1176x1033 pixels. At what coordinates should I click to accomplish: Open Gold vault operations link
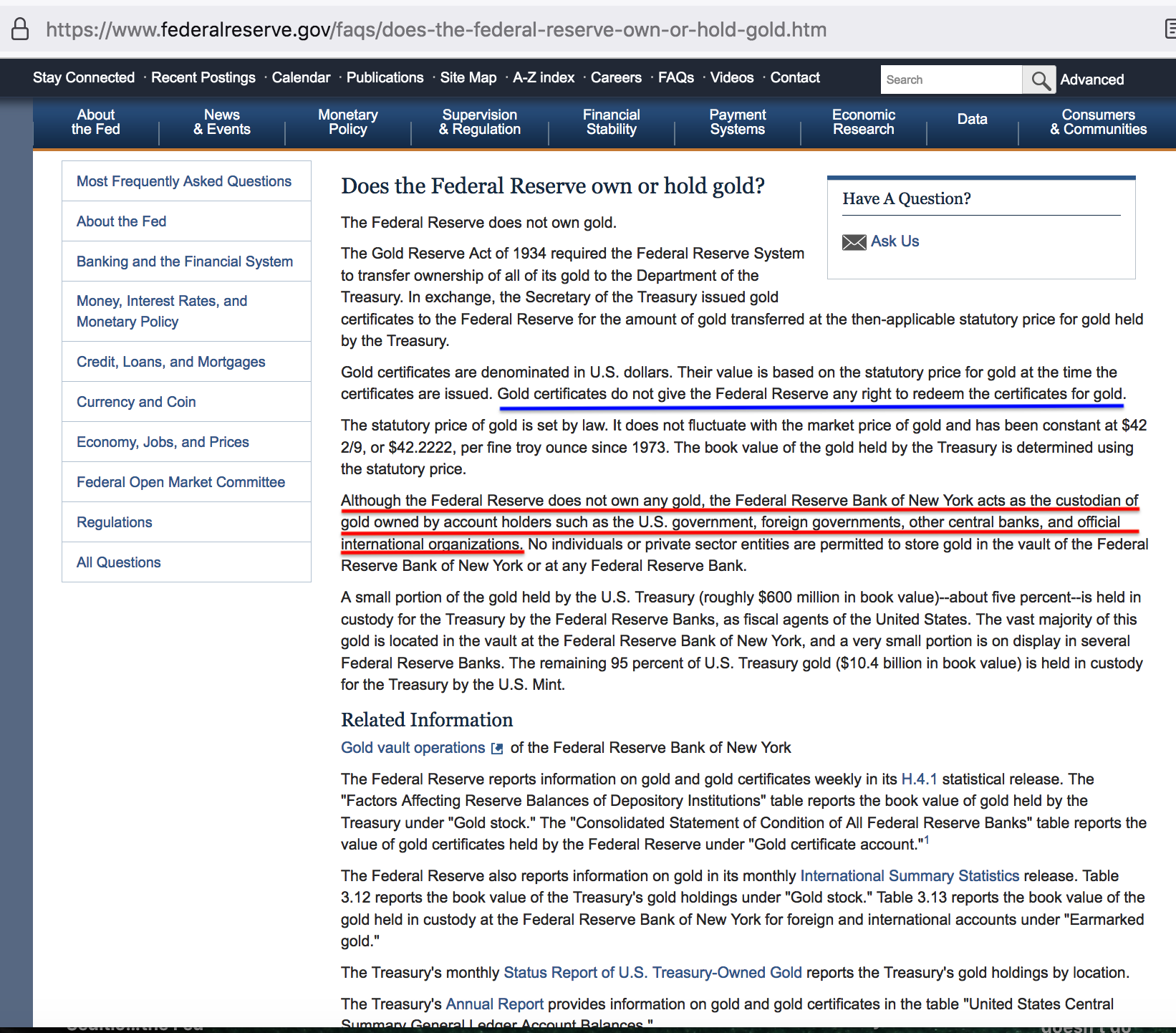click(413, 748)
